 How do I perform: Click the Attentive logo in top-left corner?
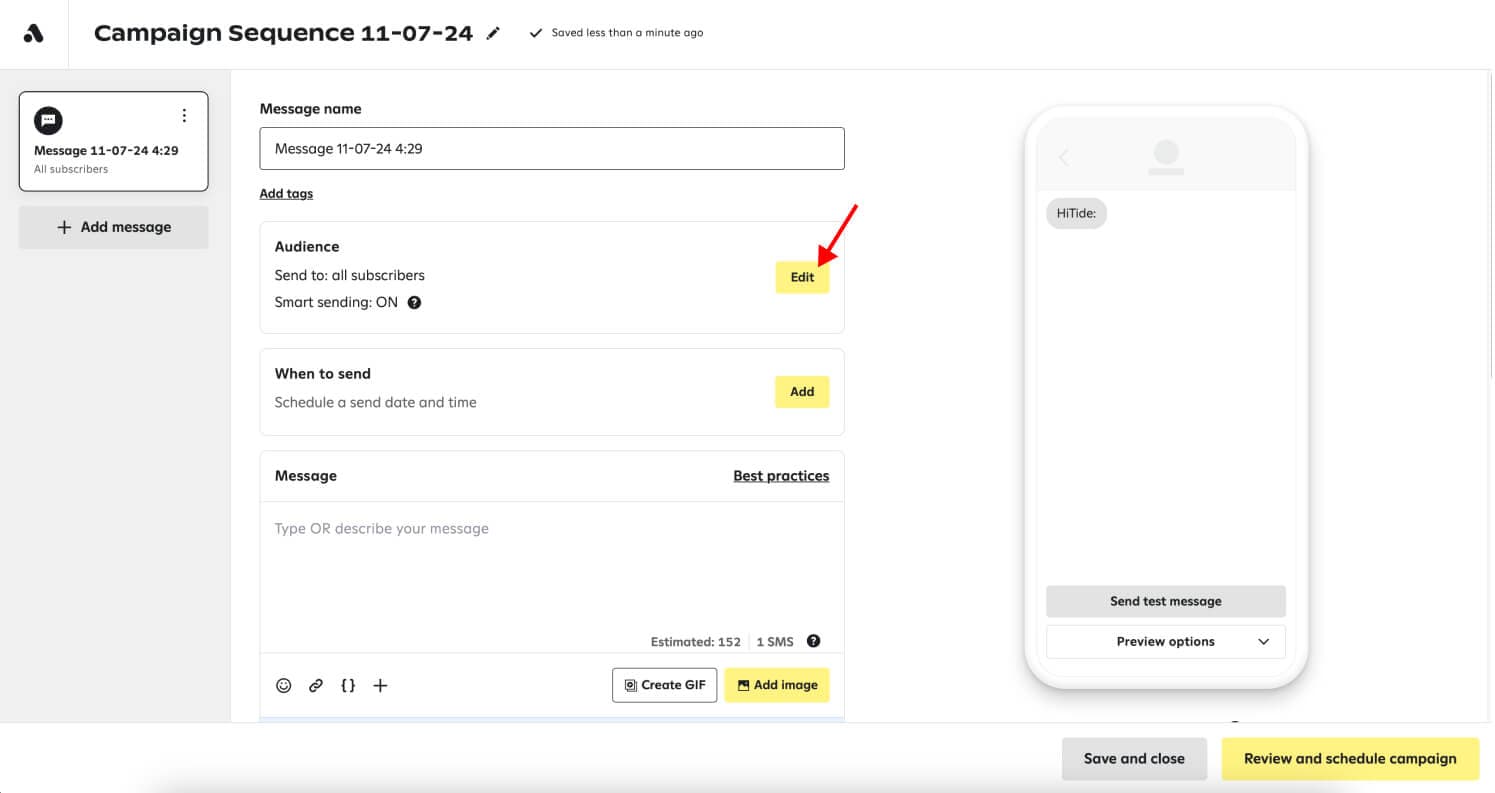(x=34, y=33)
